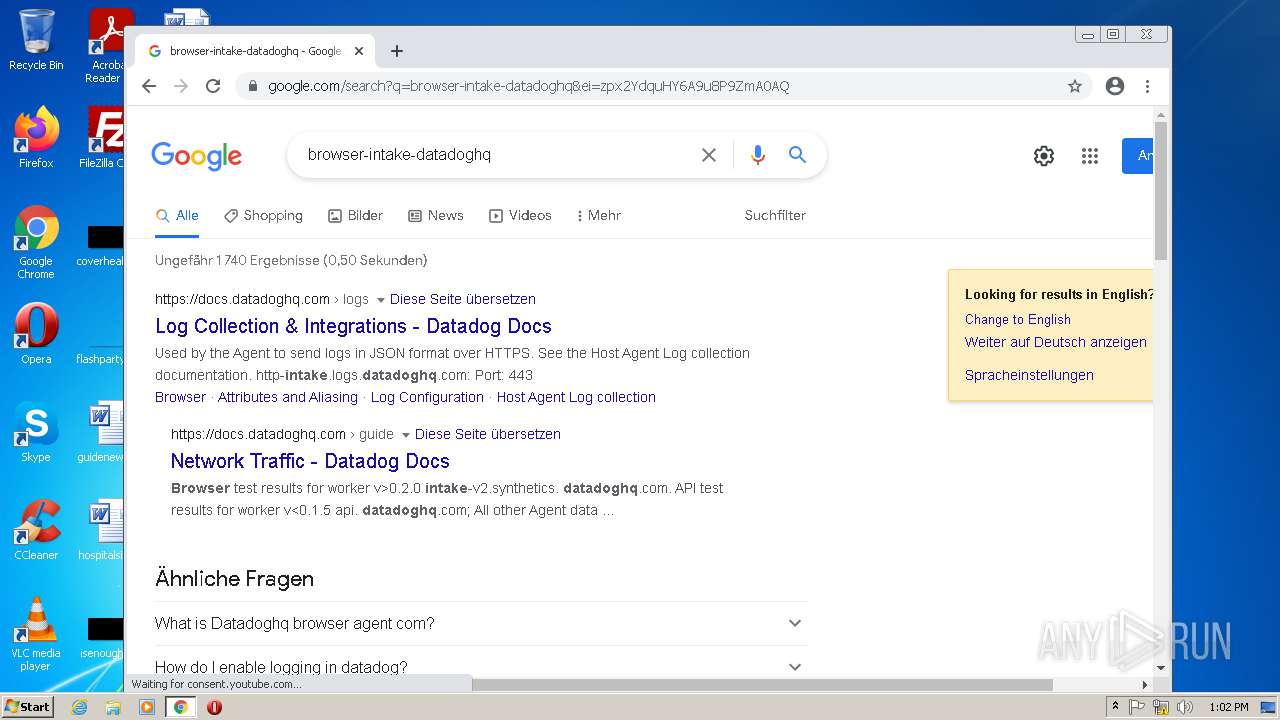Screen dimensions: 1280x720
Task: Open Skype desktop shortcut
Action: click(x=36, y=432)
